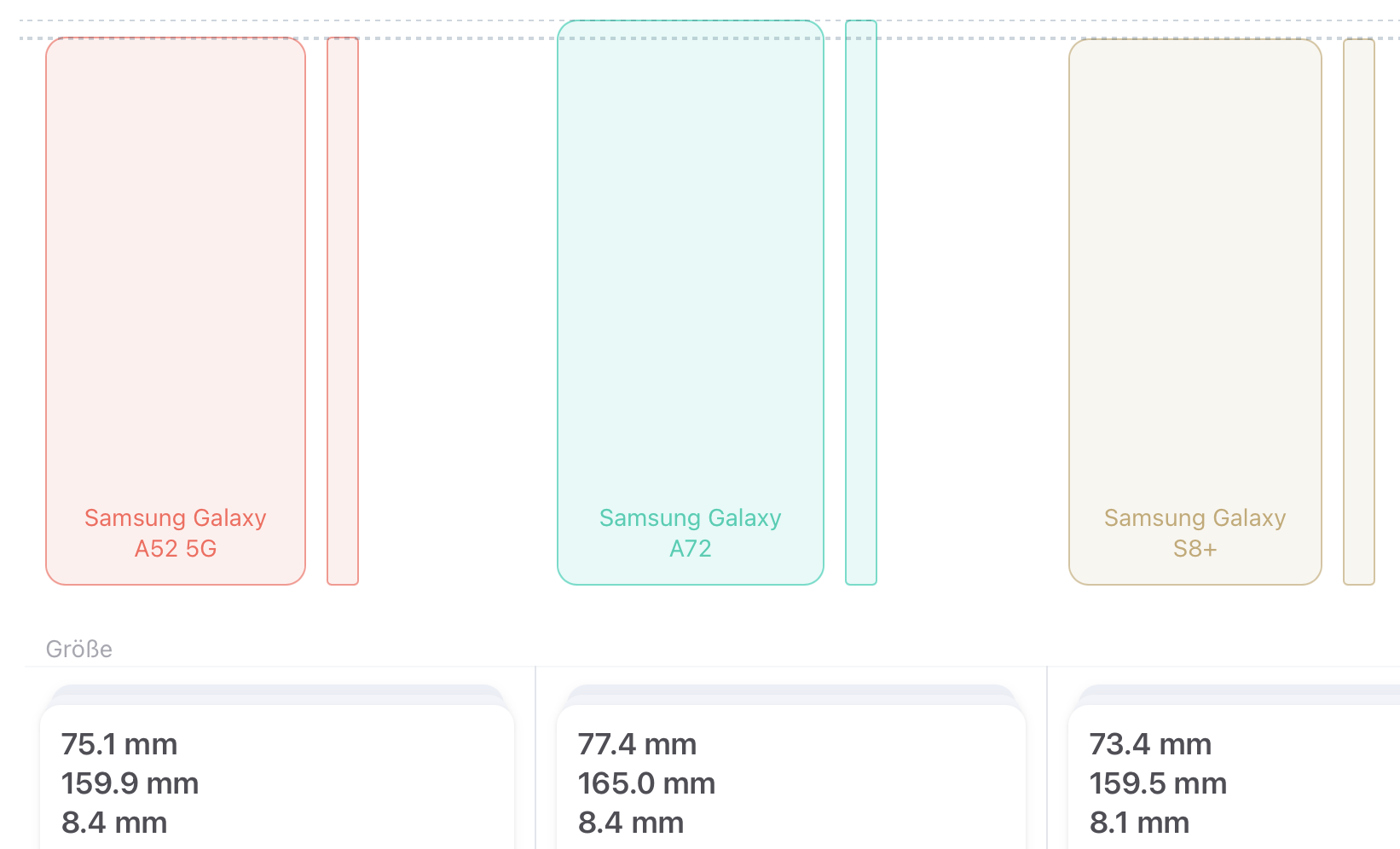Click the beige S8+ side profile
1400x849 pixels.
(1359, 312)
